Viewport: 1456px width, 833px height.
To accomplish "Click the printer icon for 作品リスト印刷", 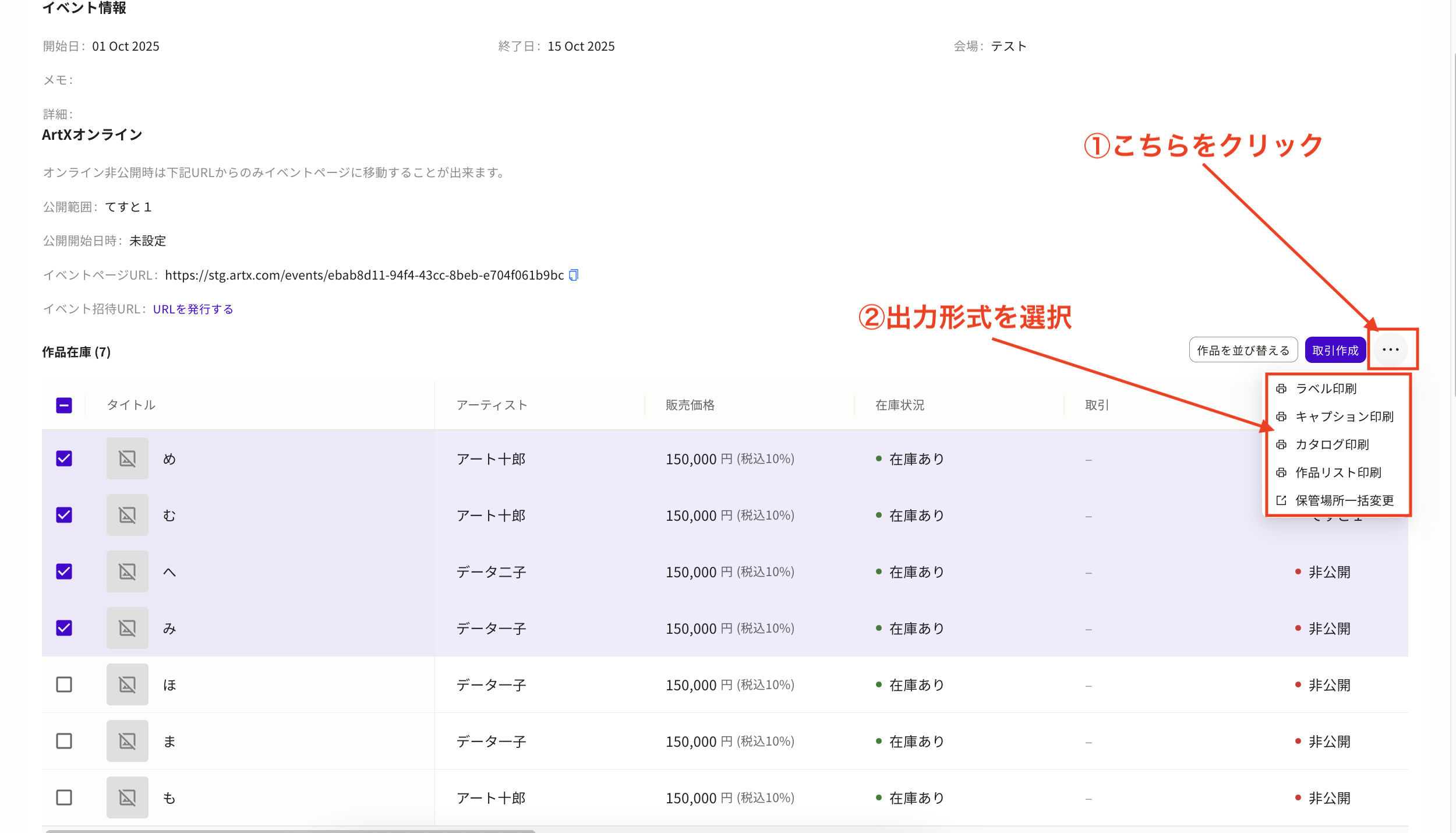I will click(x=1281, y=472).
